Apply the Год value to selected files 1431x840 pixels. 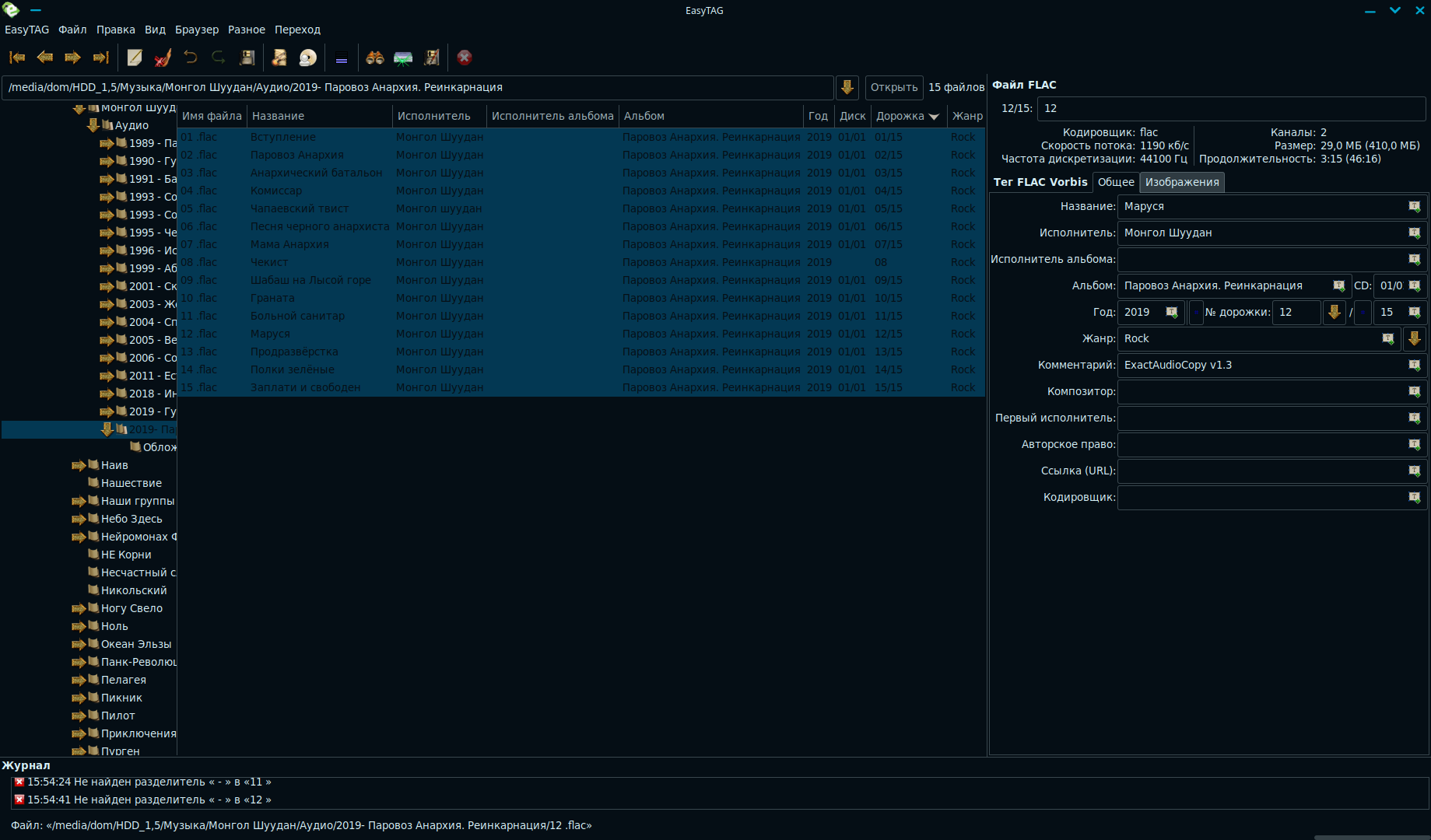[1172, 312]
